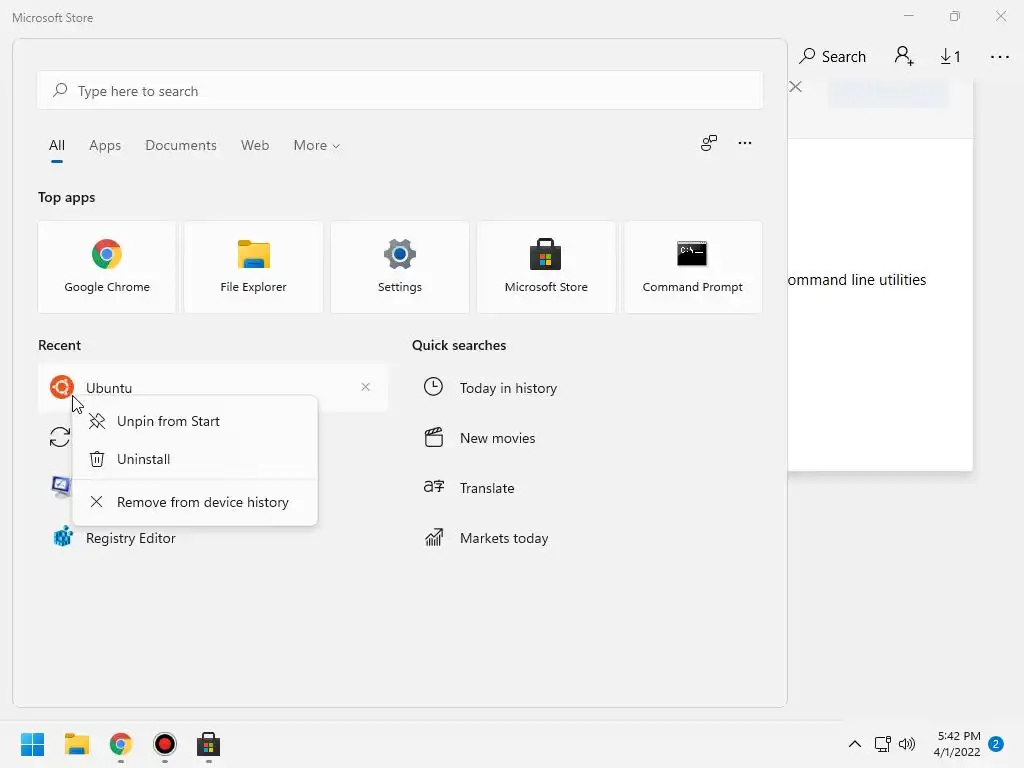Open Microsoft Store tile in Top apps
Image resolution: width=1024 pixels, height=768 pixels.
coord(546,267)
